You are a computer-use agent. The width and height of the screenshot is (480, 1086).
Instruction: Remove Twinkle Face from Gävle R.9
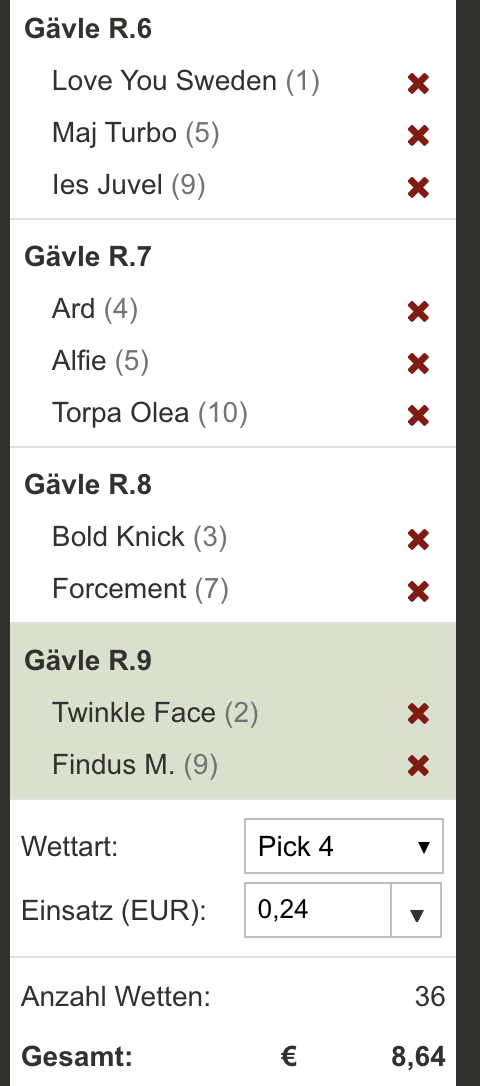coord(418,714)
